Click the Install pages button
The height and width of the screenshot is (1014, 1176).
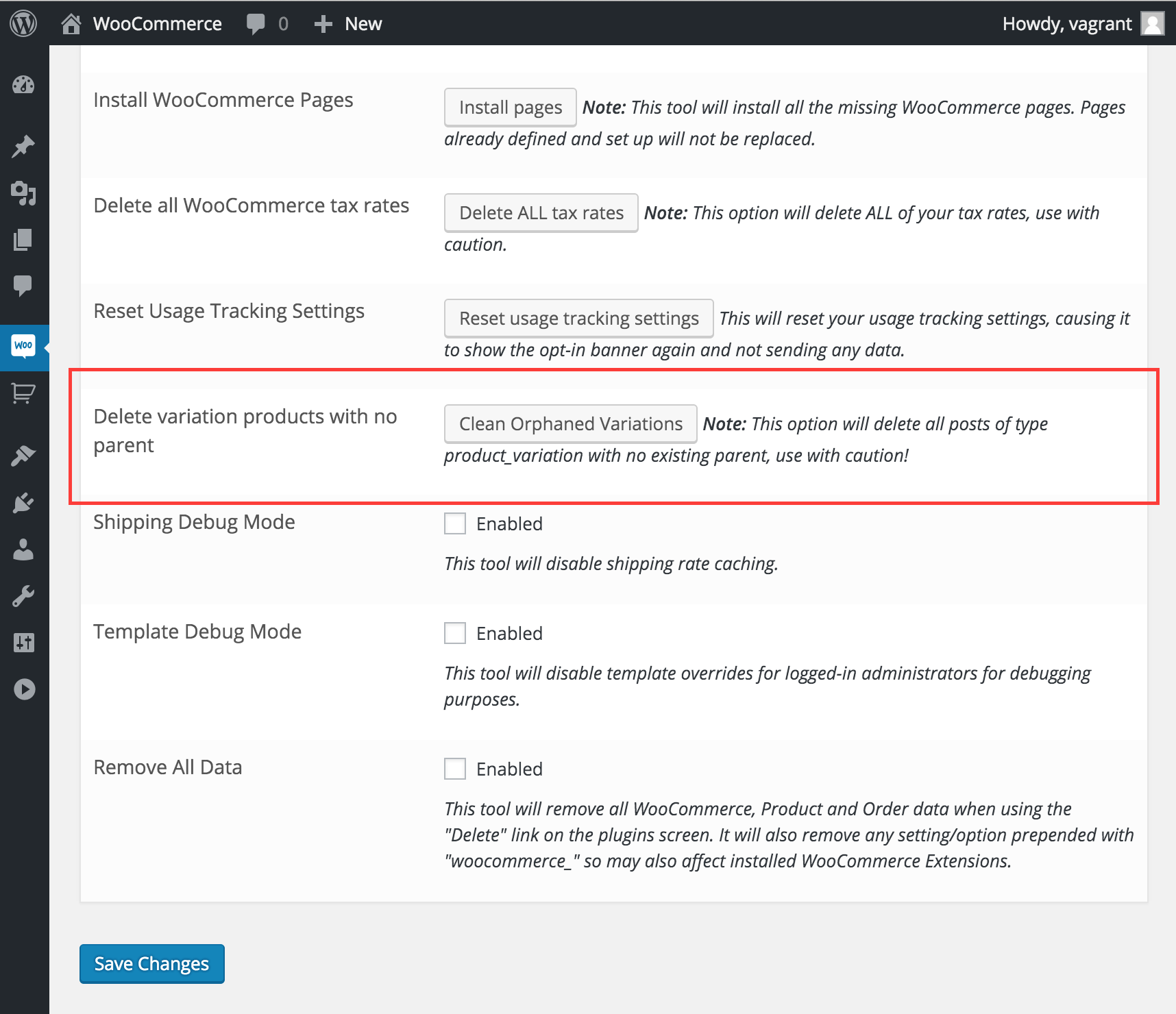point(511,108)
